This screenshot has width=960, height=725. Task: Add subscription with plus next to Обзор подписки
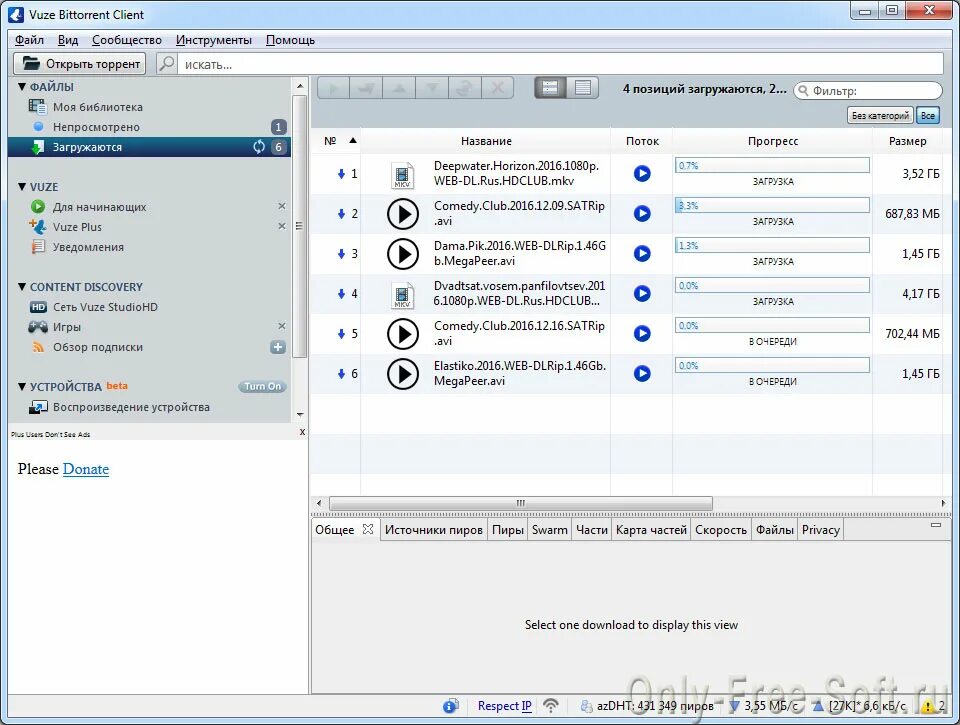(278, 347)
